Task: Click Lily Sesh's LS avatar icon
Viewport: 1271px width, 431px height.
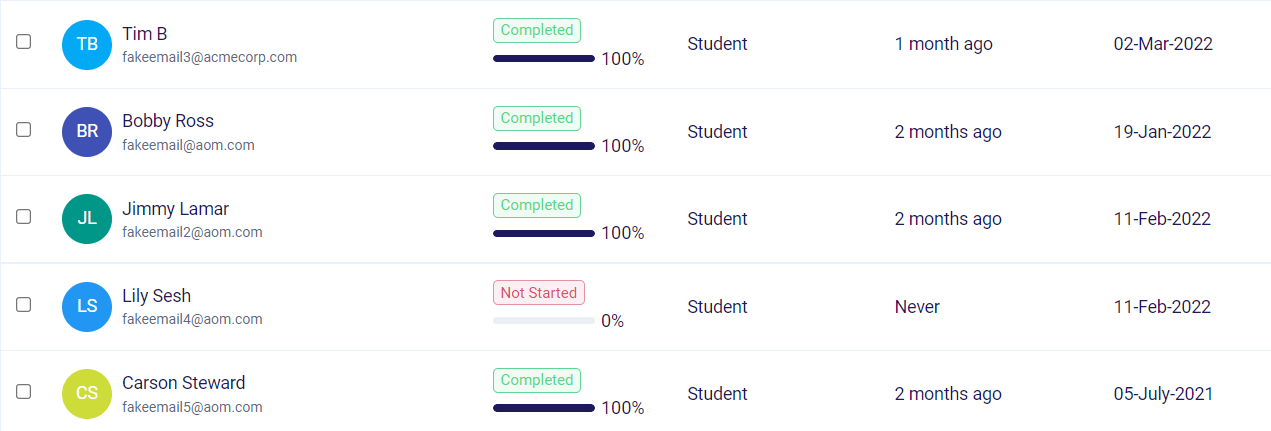Action: click(x=87, y=307)
